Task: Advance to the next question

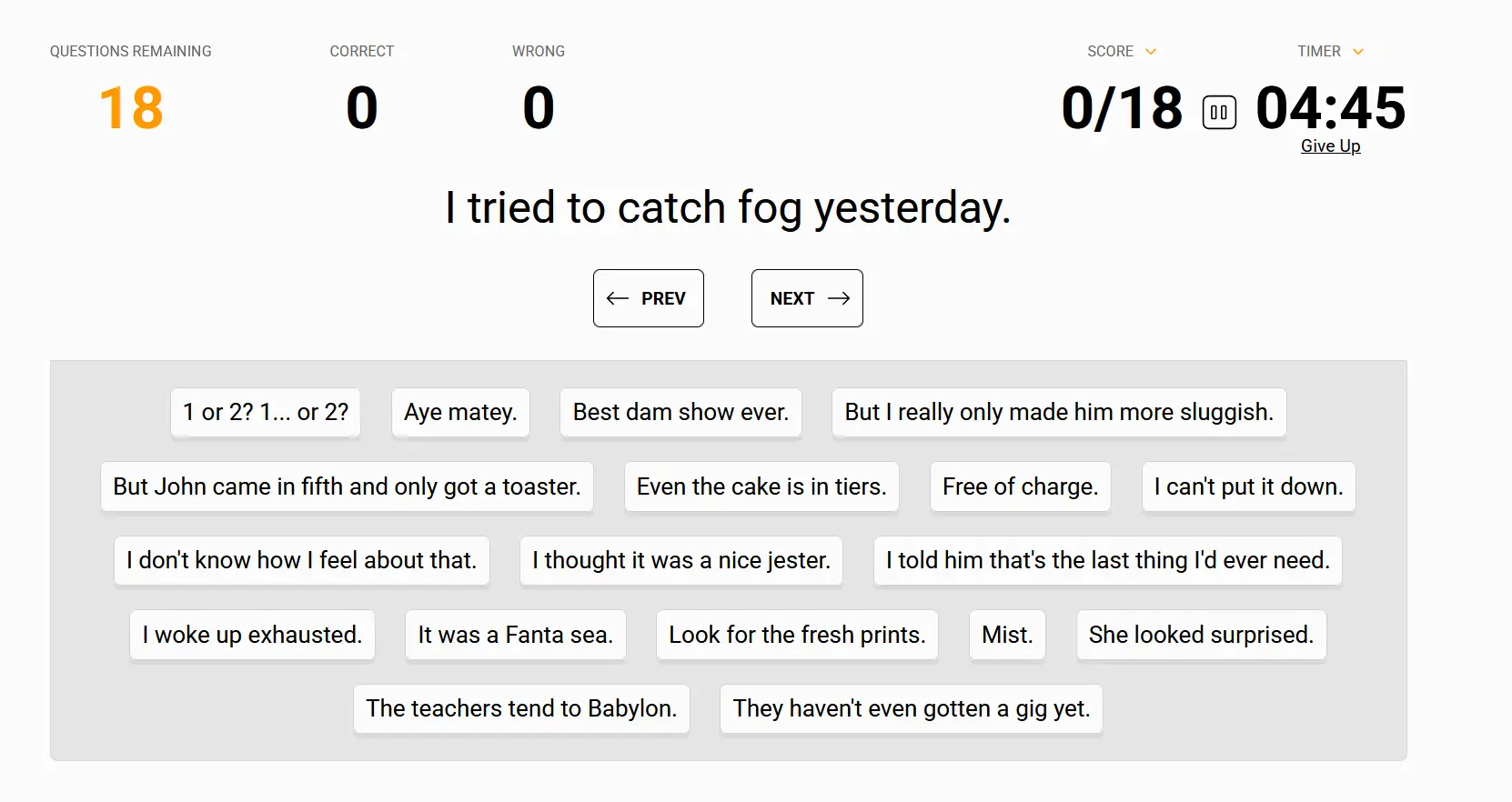Action: pyautogui.click(x=807, y=298)
